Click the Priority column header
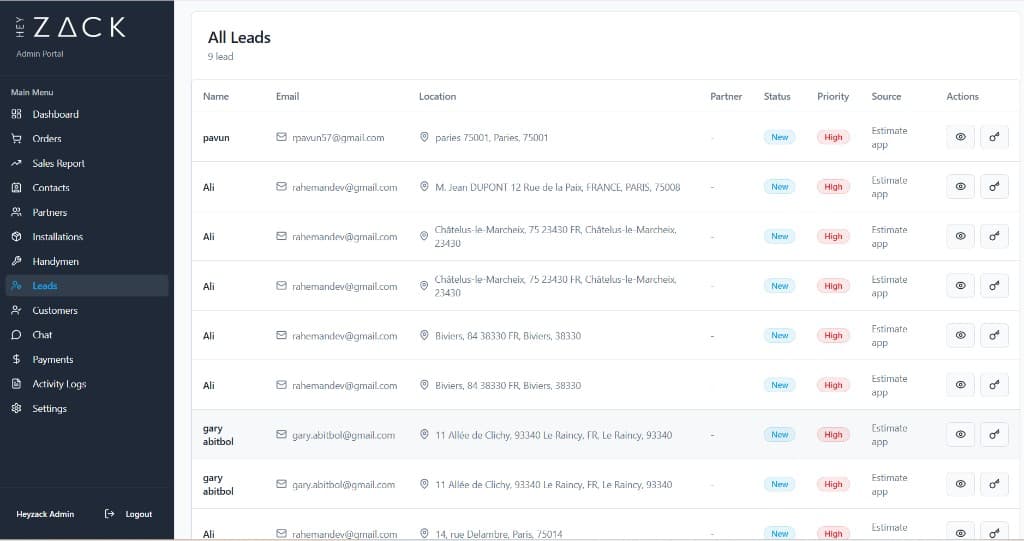Image resolution: width=1024 pixels, height=541 pixels. (833, 96)
